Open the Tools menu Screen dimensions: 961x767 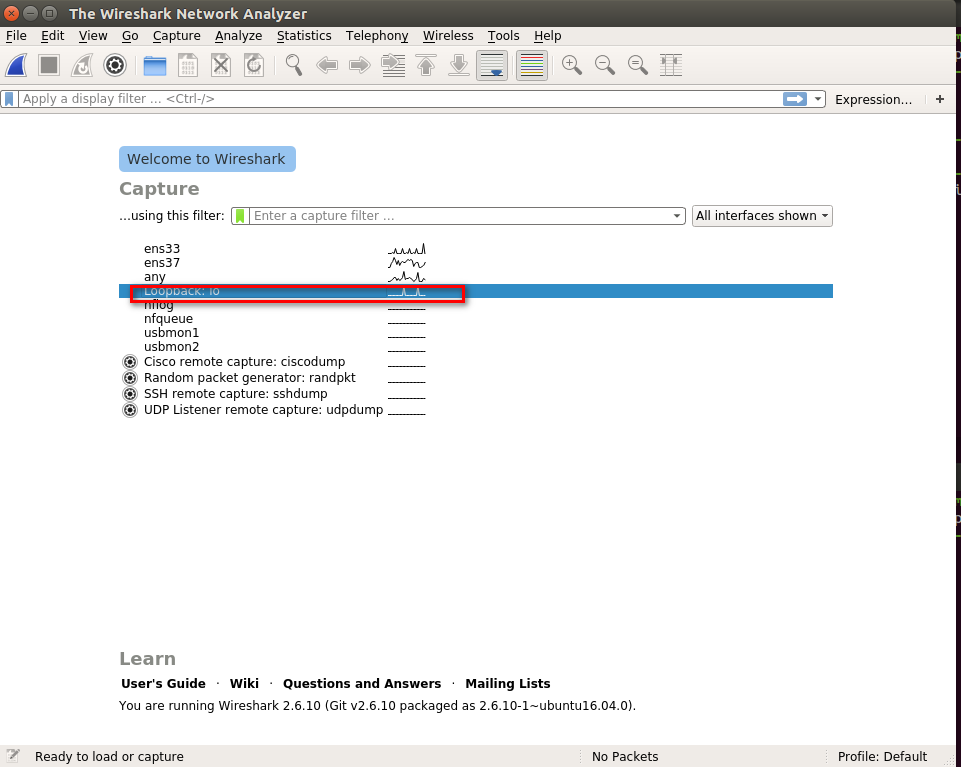(x=504, y=36)
